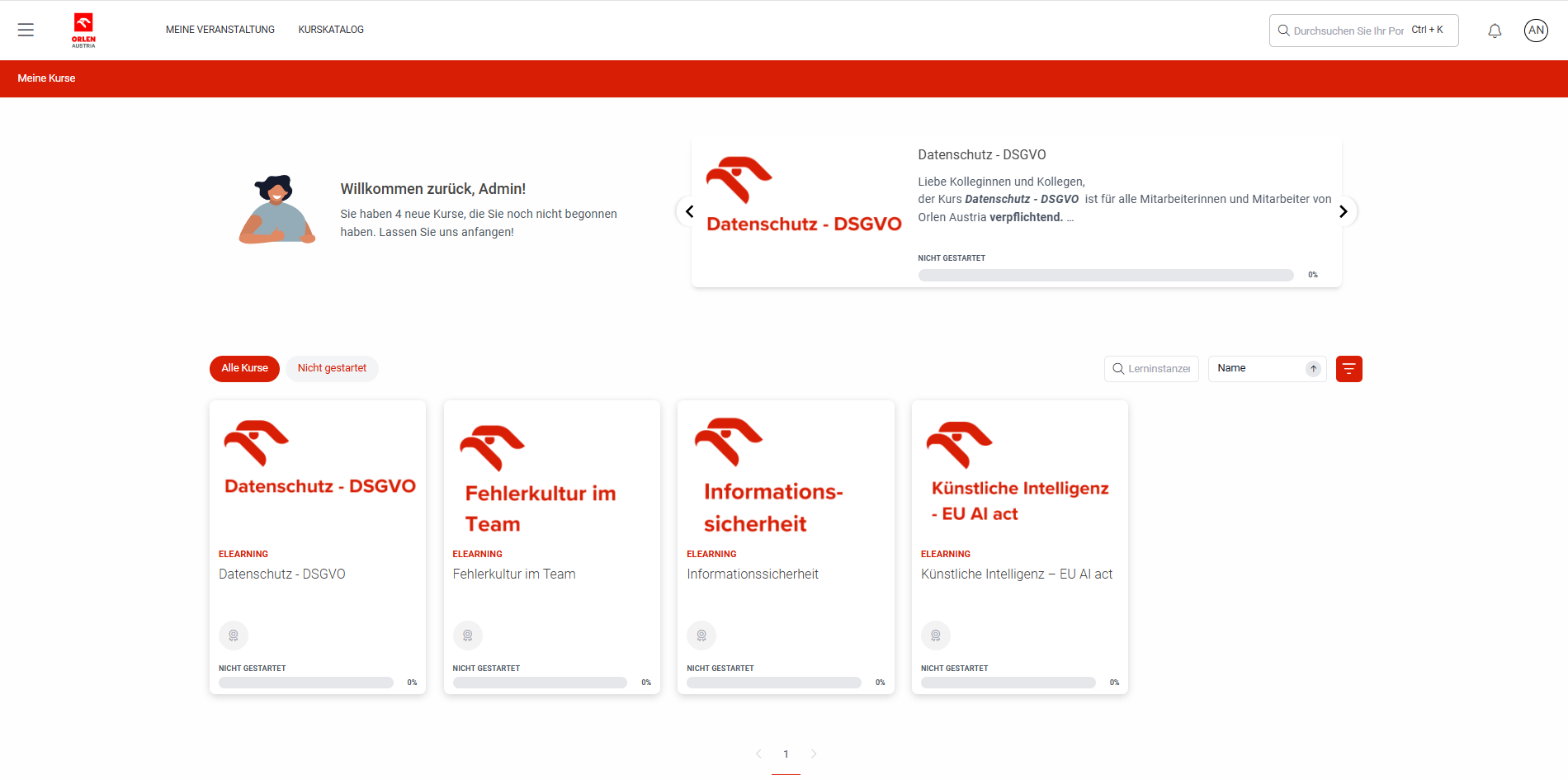Click the certificate badge on Fehlerkultur card
Image resolution: width=1568 pixels, height=780 pixels.
(468, 636)
